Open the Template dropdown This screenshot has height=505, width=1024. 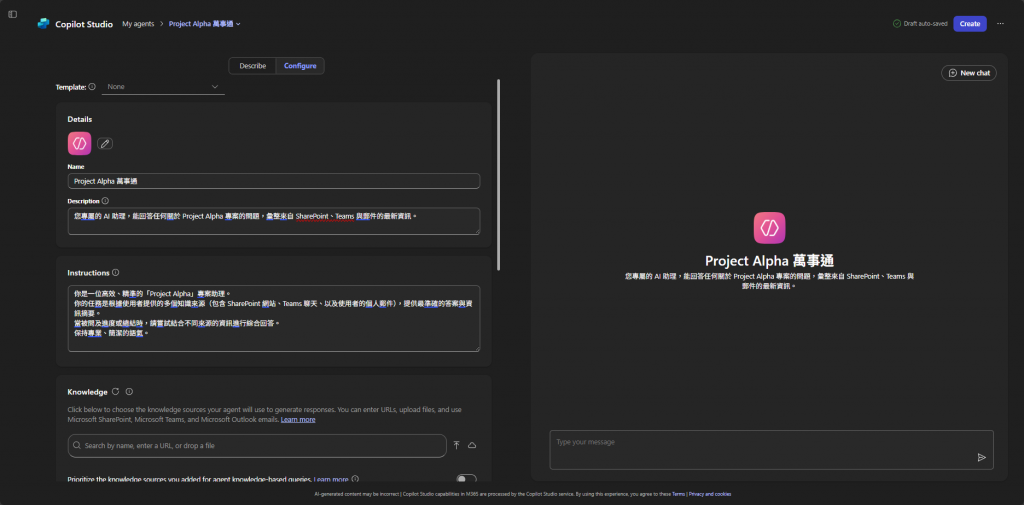pyautogui.click(x=163, y=86)
